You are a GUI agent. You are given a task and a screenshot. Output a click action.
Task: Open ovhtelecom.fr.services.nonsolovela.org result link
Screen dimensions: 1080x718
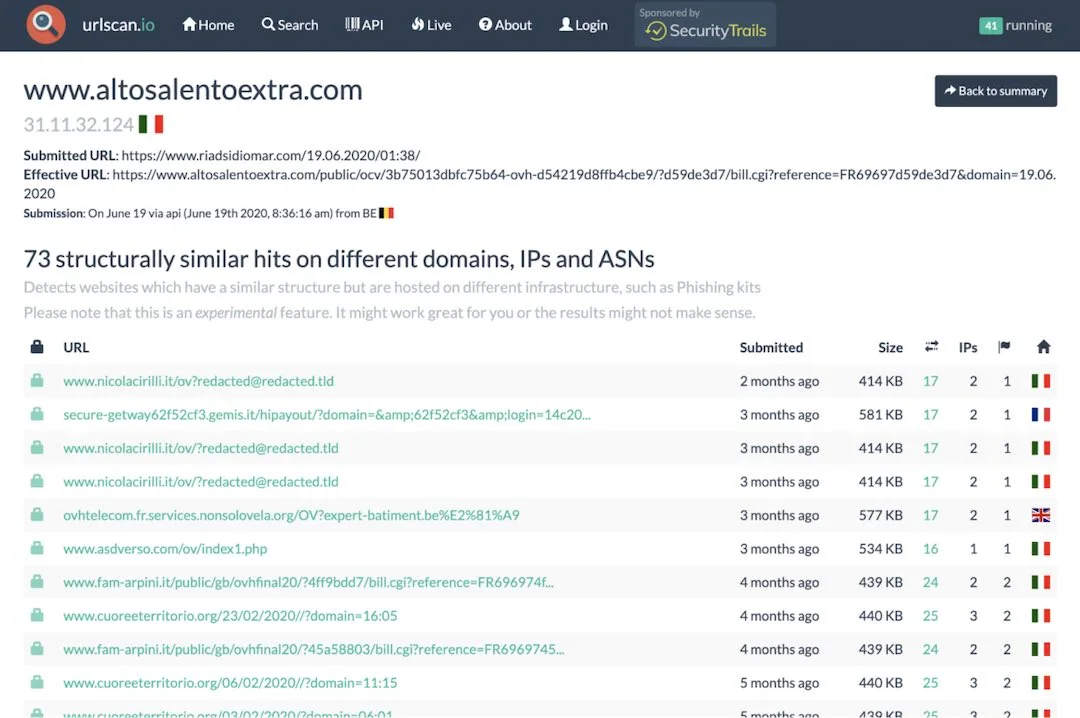[x=291, y=515]
